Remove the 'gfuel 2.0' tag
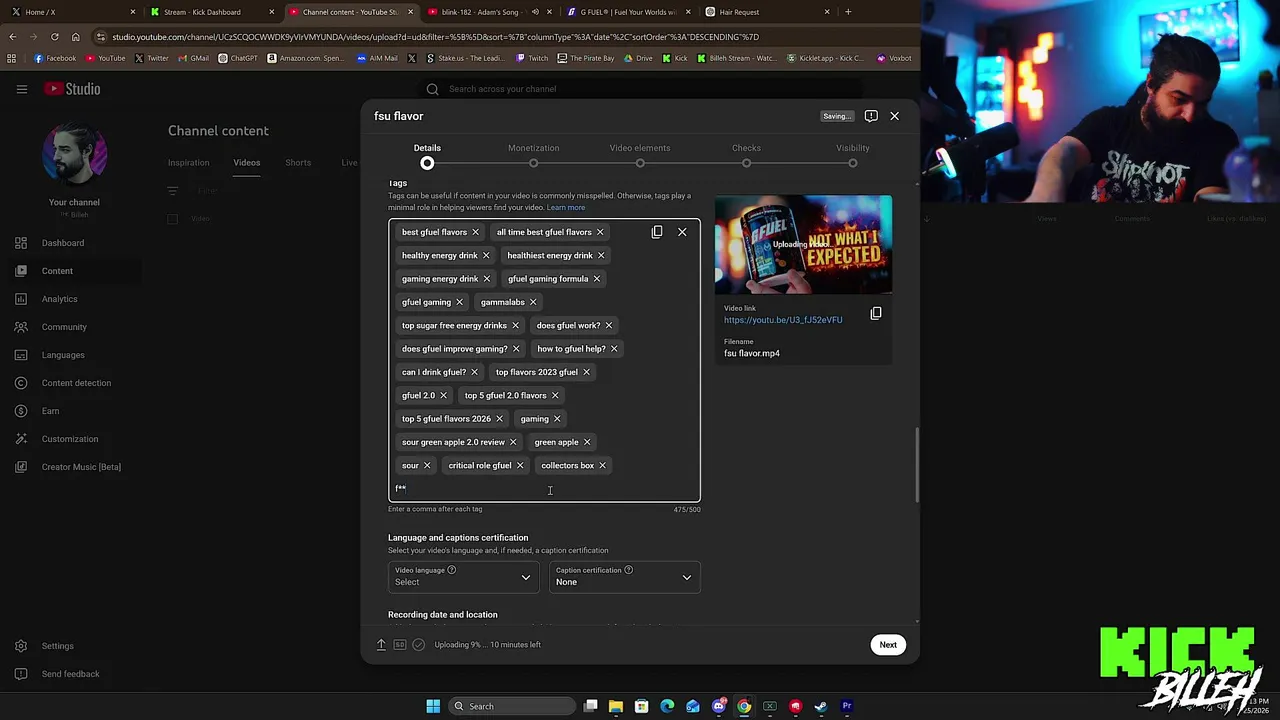This screenshot has height=720, width=1280. tap(443, 395)
